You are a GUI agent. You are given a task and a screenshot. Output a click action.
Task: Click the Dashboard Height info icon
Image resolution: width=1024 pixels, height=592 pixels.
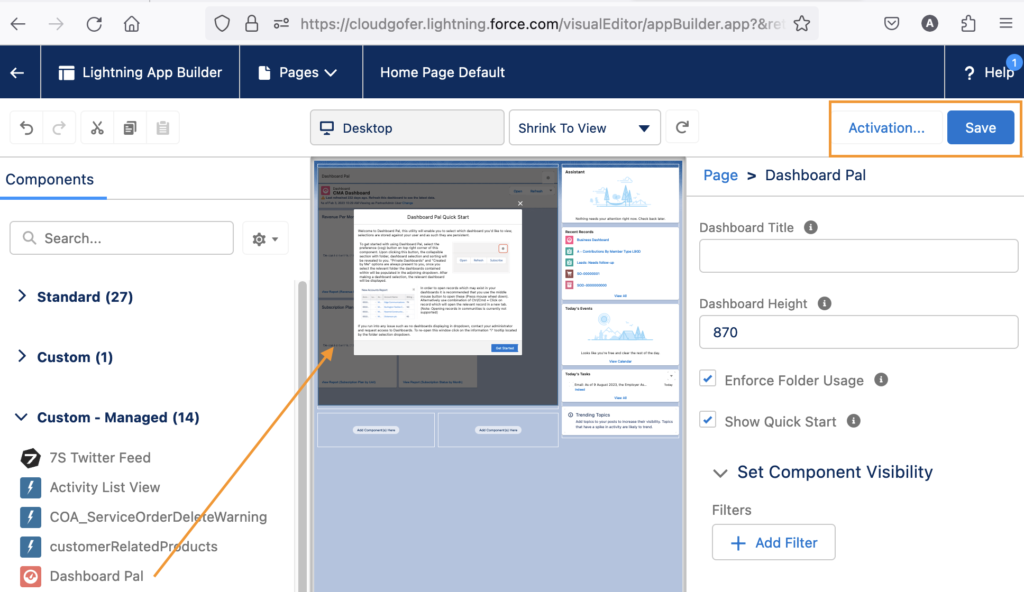(x=825, y=304)
